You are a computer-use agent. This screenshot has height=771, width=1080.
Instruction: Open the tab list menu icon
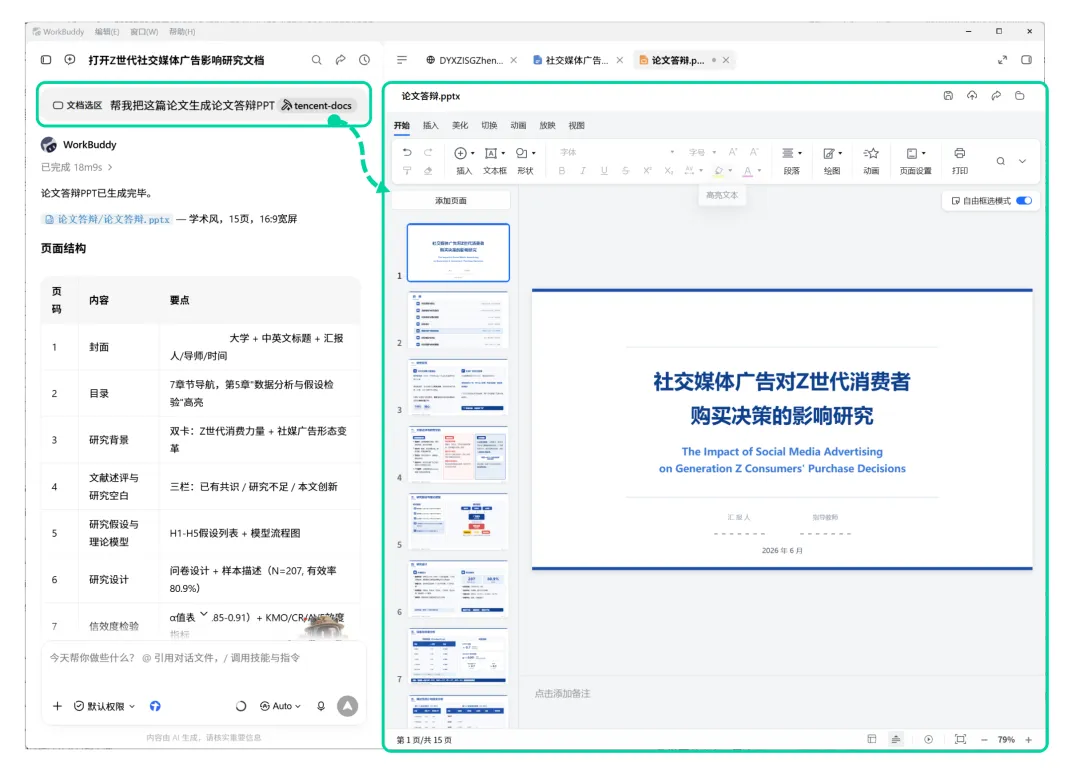tap(402, 60)
